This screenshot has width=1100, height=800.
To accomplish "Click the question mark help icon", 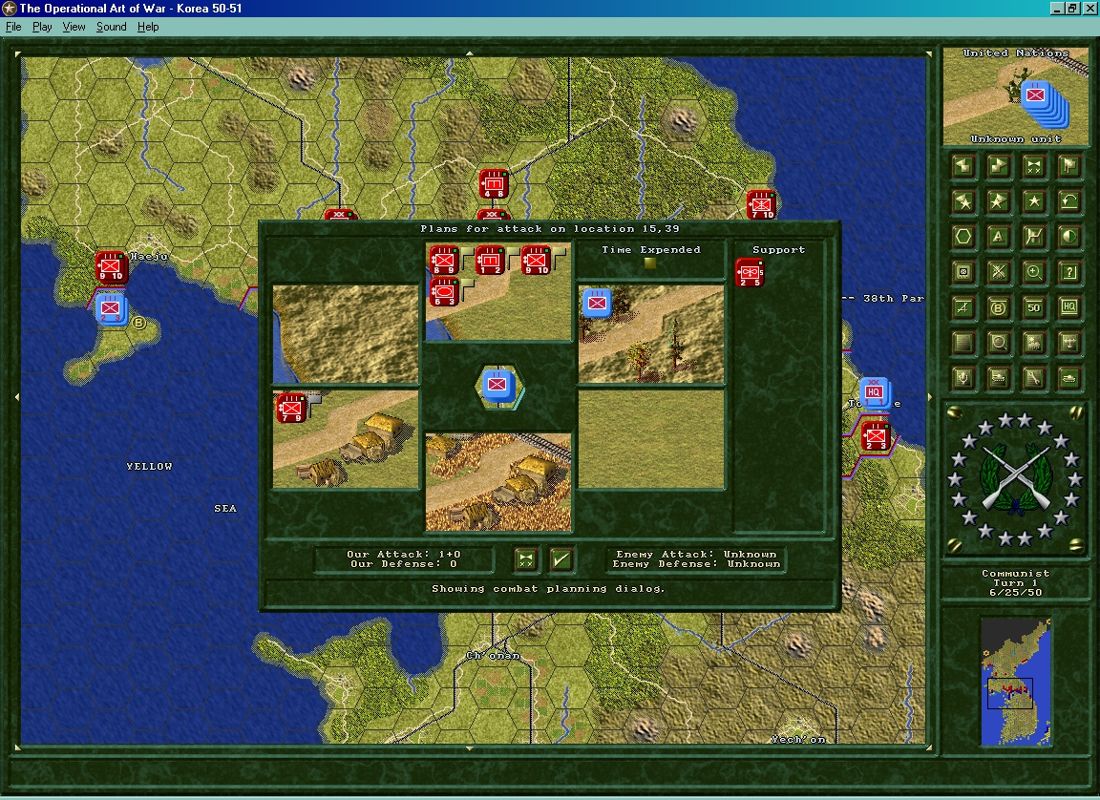I will (x=1070, y=271).
